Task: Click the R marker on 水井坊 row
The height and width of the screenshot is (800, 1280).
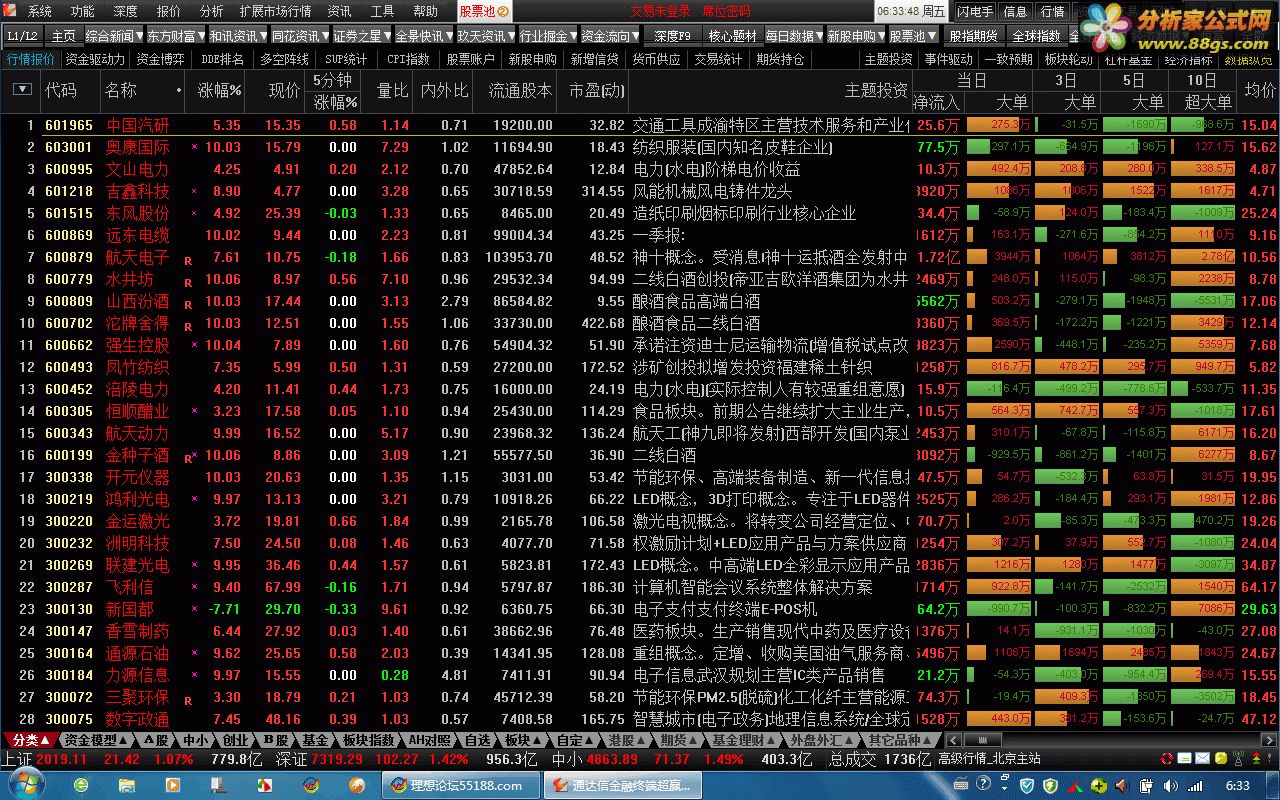Action: [187, 282]
